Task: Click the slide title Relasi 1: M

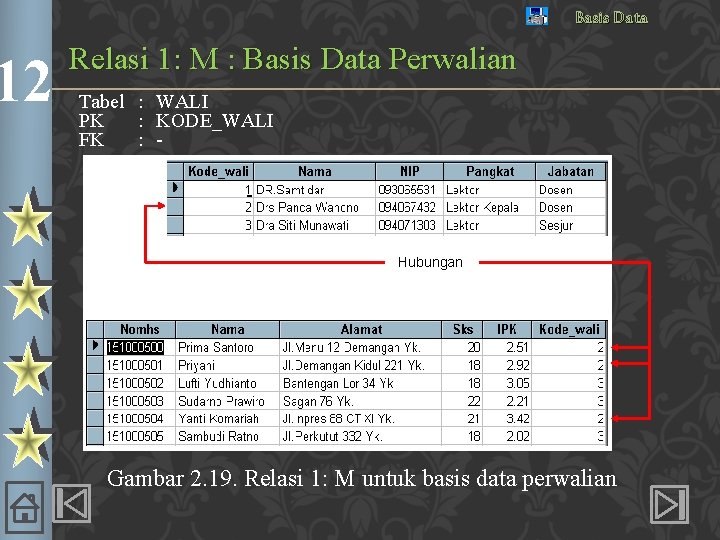Action: [x=292, y=59]
